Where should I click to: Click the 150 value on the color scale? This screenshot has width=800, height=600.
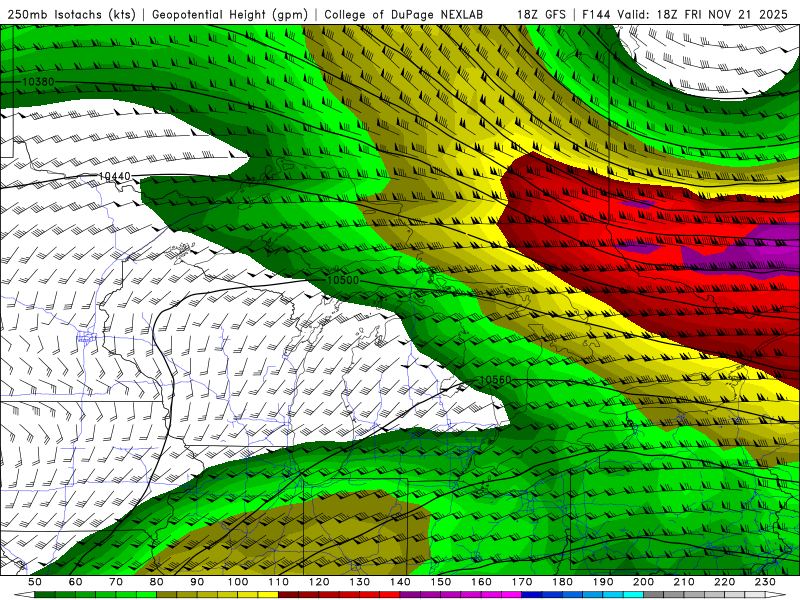click(x=441, y=582)
